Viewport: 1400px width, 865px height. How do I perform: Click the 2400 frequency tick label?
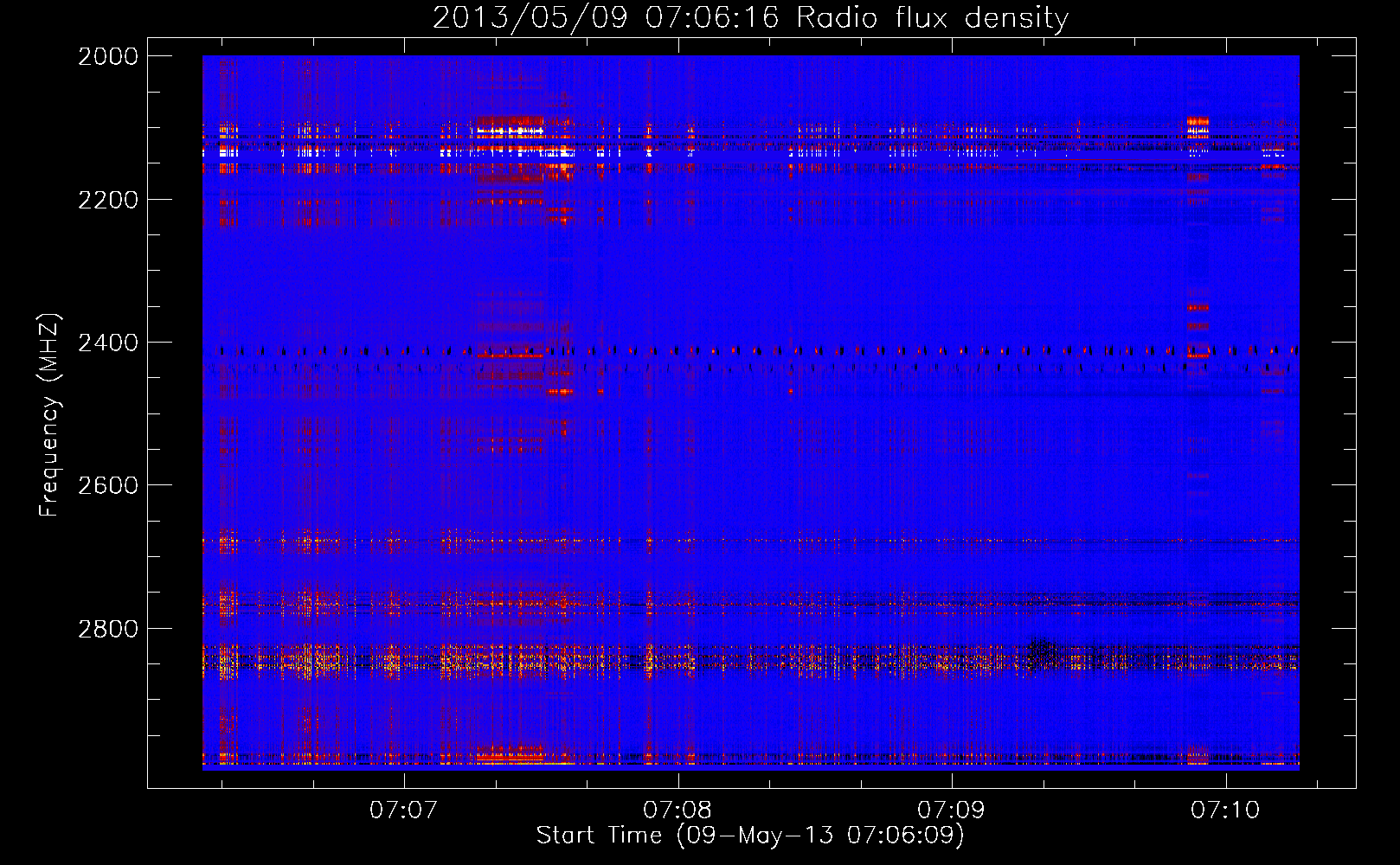tap(108, 343)
